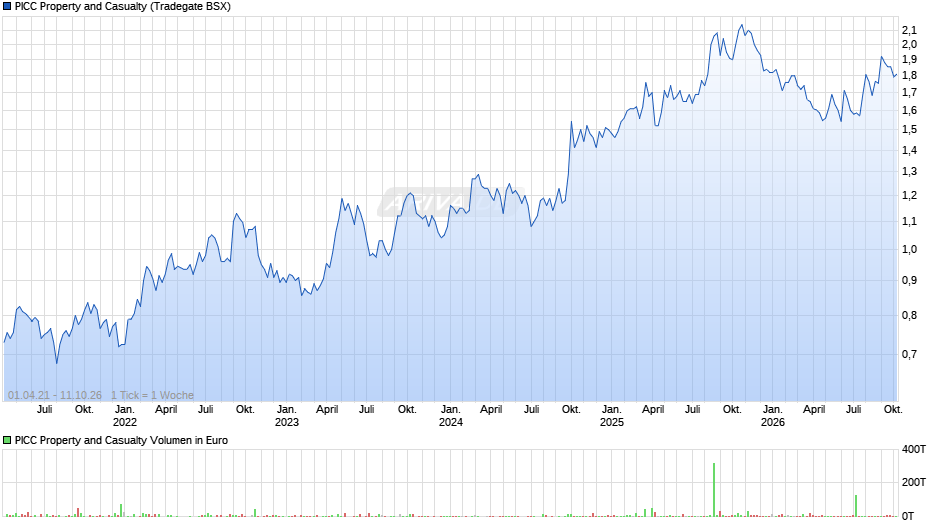This screenshot has width=940, height=526.
Task: Click the '0,9' price axis label
Action: [x=909, y=280]
